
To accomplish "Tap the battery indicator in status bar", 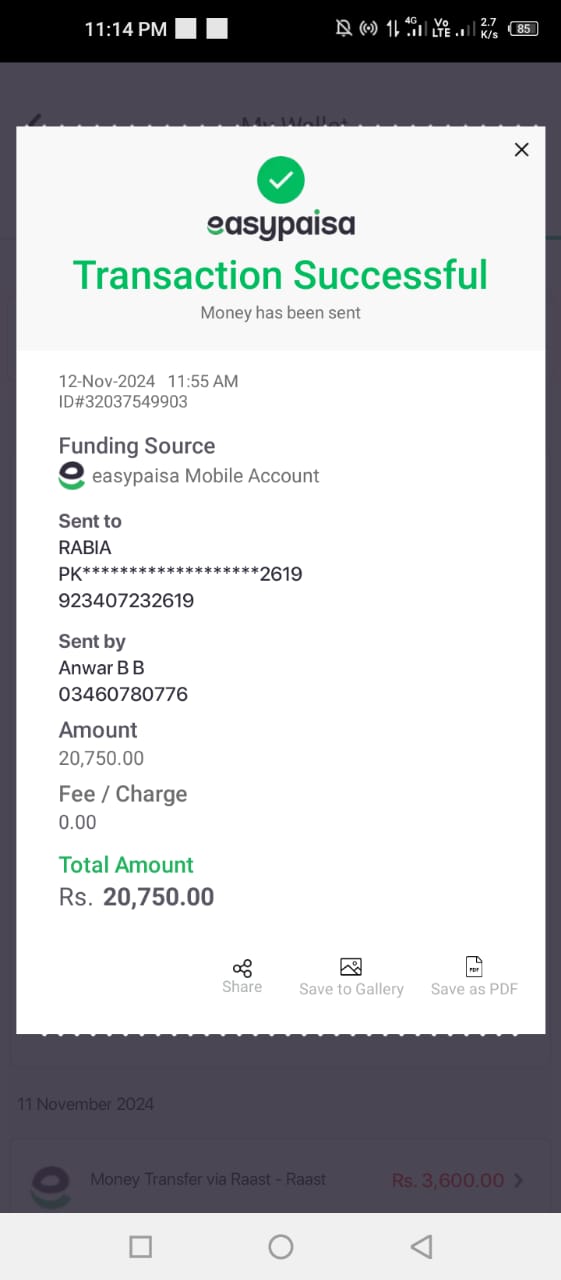I will [x=523, y=29].
